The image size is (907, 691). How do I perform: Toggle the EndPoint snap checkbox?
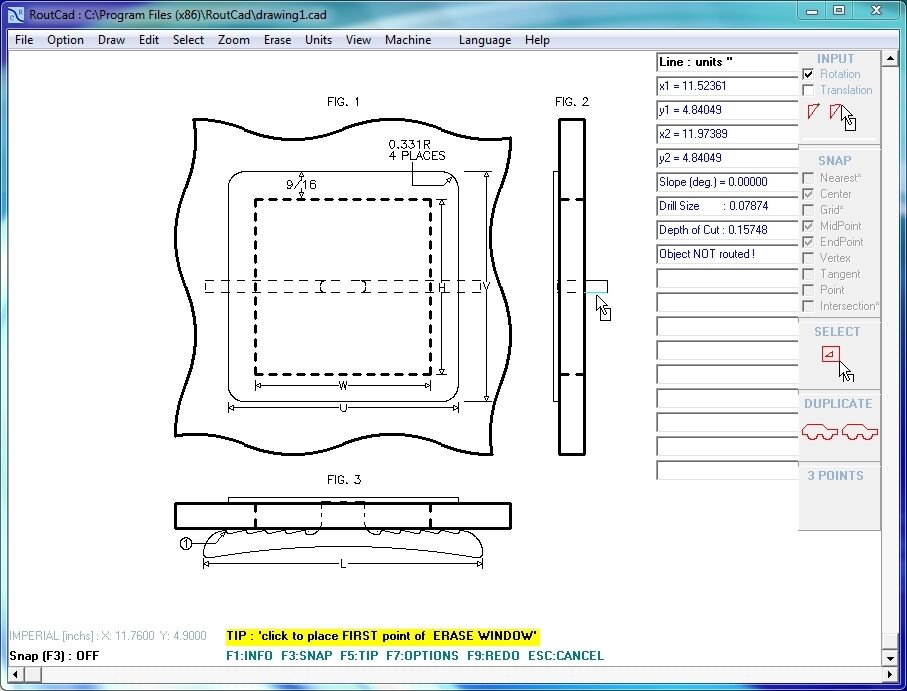click(808, 242)
